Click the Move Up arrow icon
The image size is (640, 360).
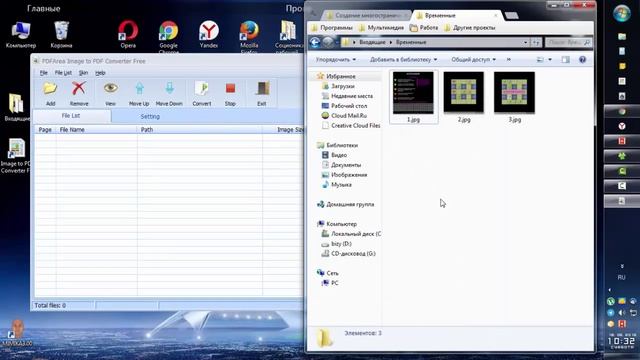point(139,89)
